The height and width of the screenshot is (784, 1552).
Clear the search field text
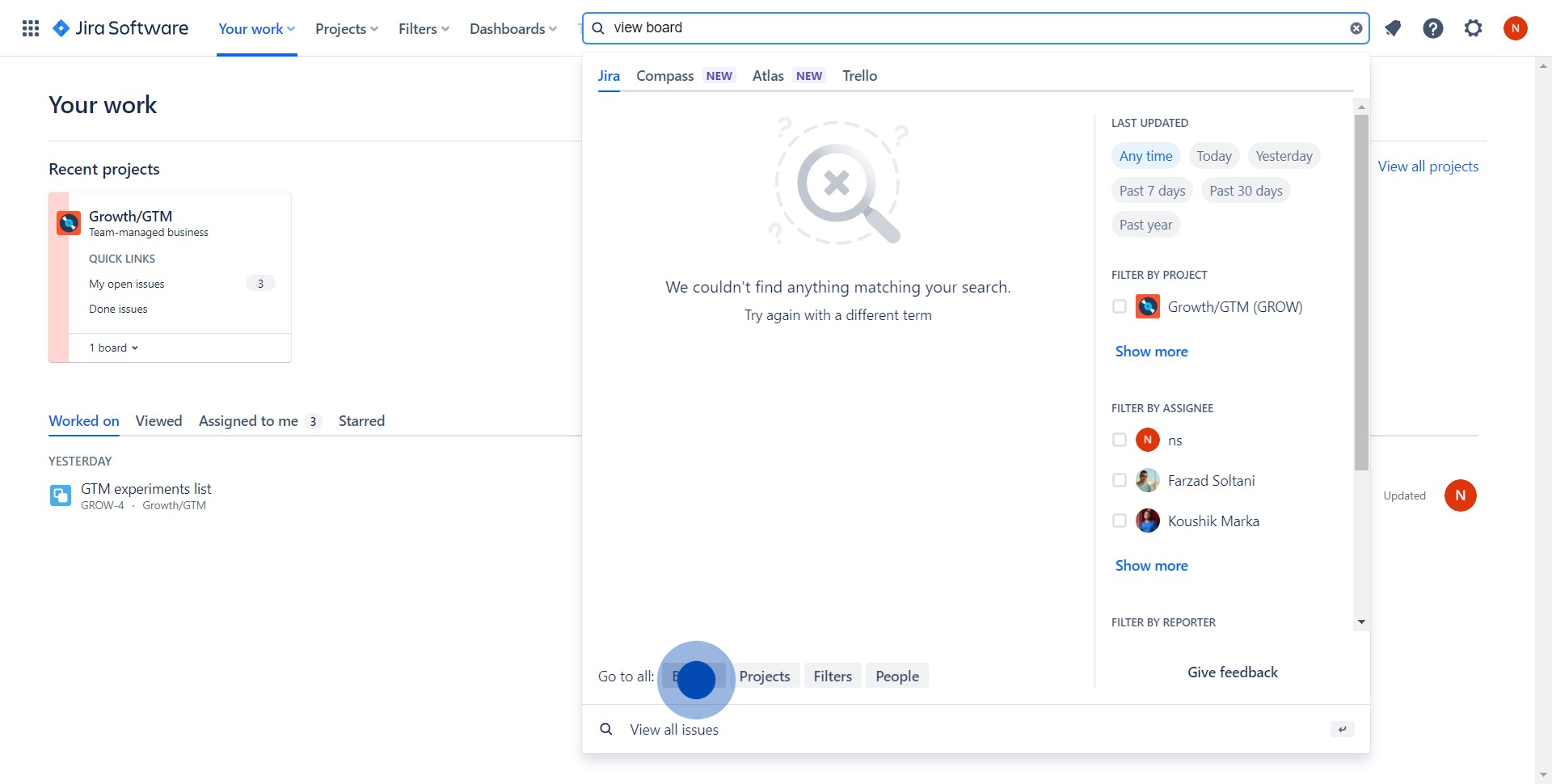(1356, 28)
